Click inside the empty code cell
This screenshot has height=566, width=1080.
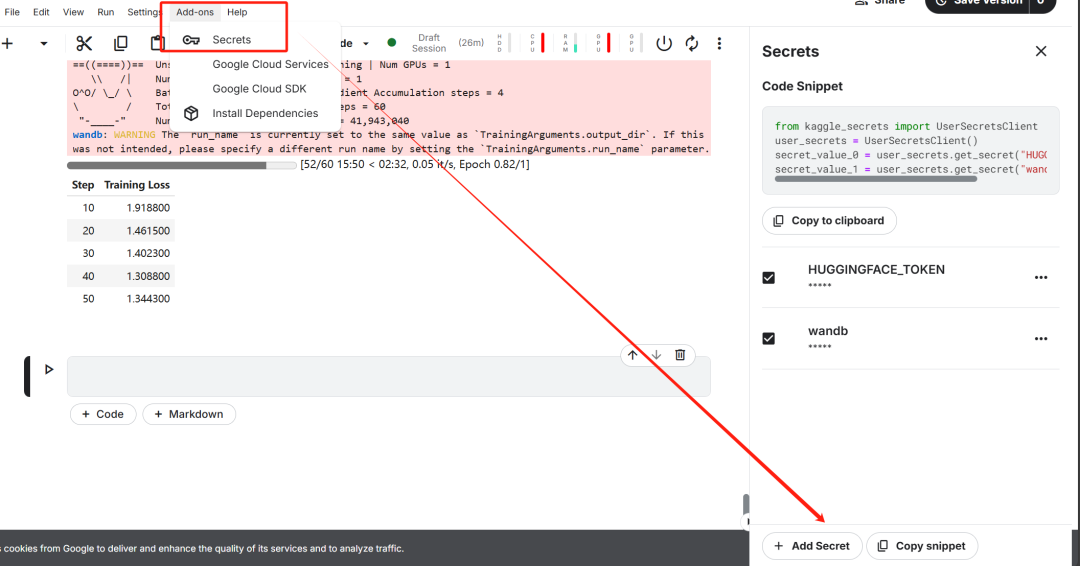coord(388,377)
